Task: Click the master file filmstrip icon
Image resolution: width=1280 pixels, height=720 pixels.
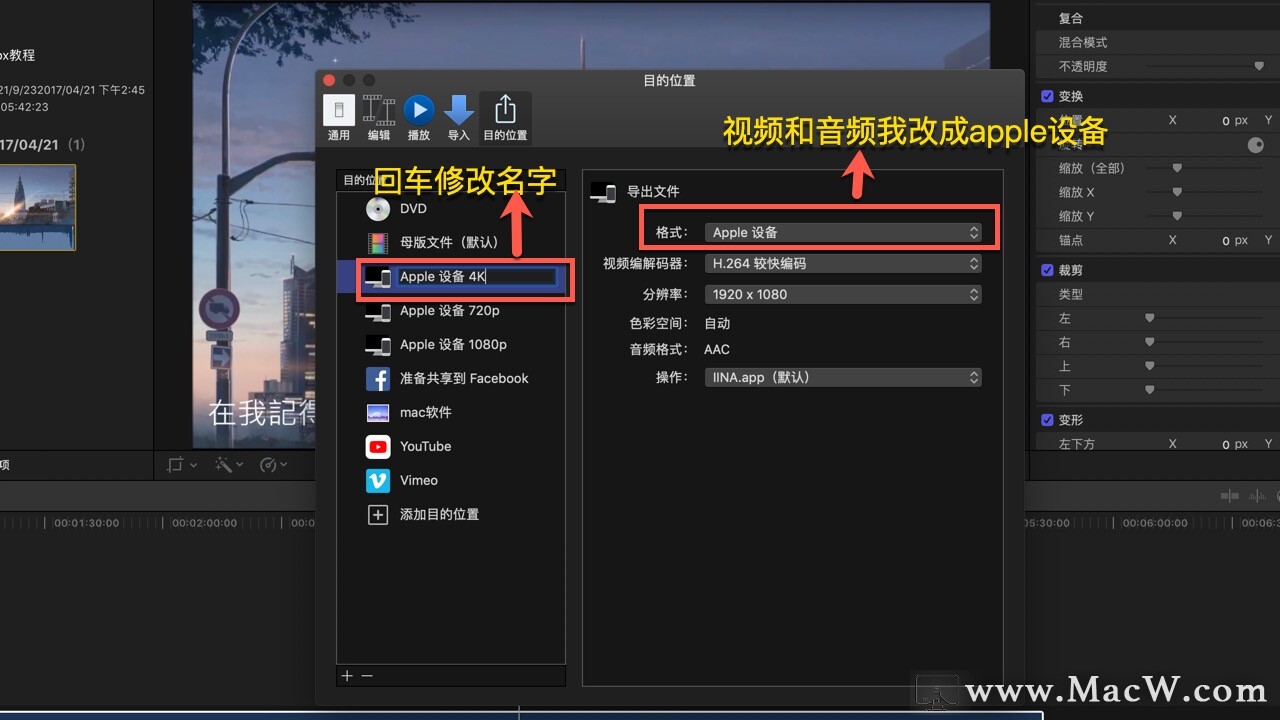Action: tap(378, 243)
